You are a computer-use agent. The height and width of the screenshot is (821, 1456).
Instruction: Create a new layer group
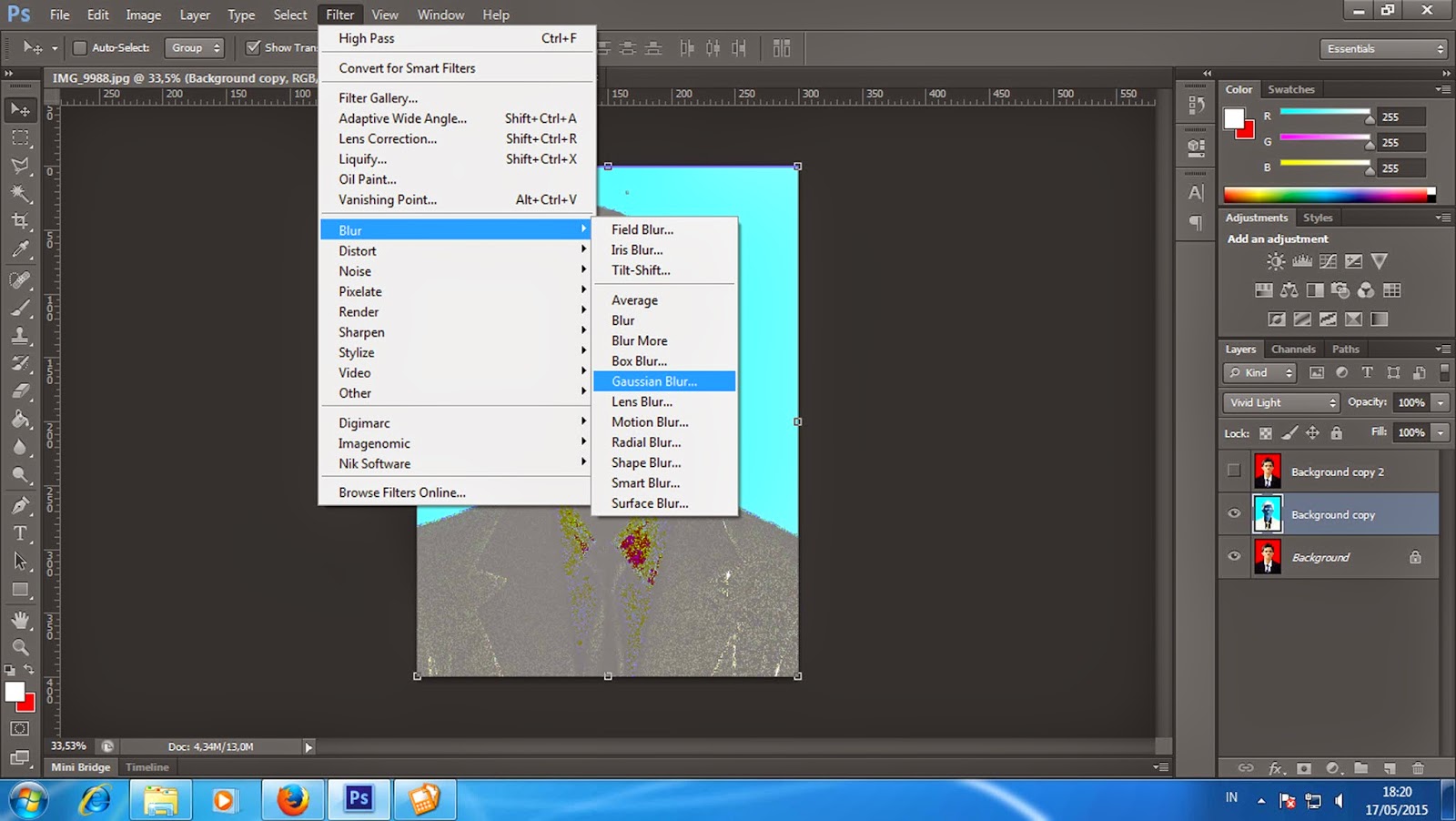(1360, 768)
